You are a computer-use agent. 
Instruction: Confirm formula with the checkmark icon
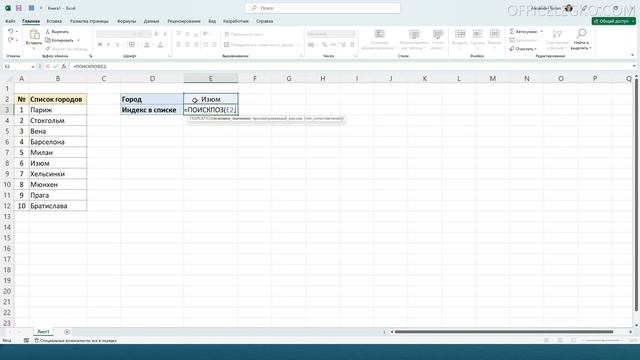(56, 66)
